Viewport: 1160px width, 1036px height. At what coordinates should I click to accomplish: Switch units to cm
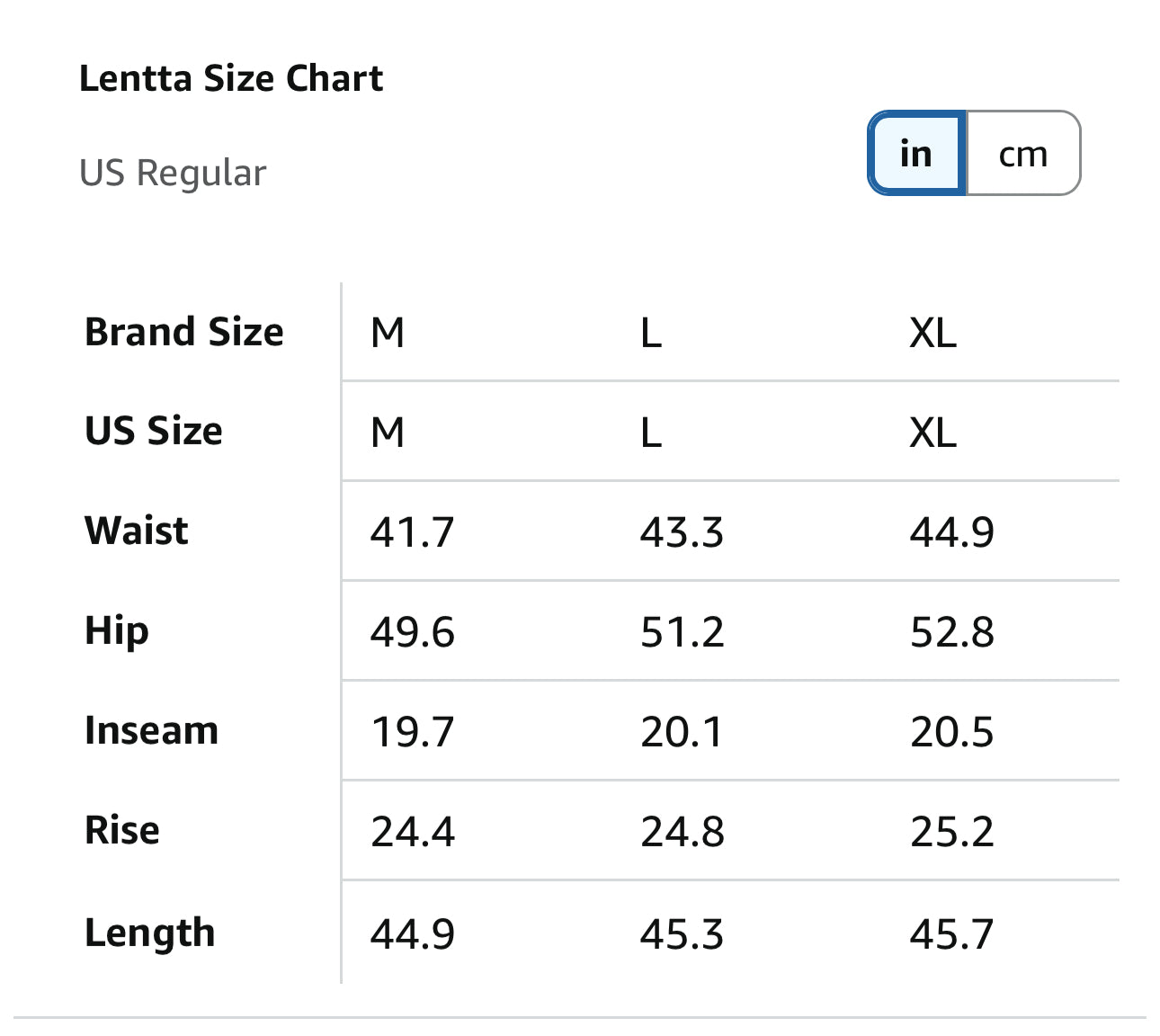[1022, 154]
